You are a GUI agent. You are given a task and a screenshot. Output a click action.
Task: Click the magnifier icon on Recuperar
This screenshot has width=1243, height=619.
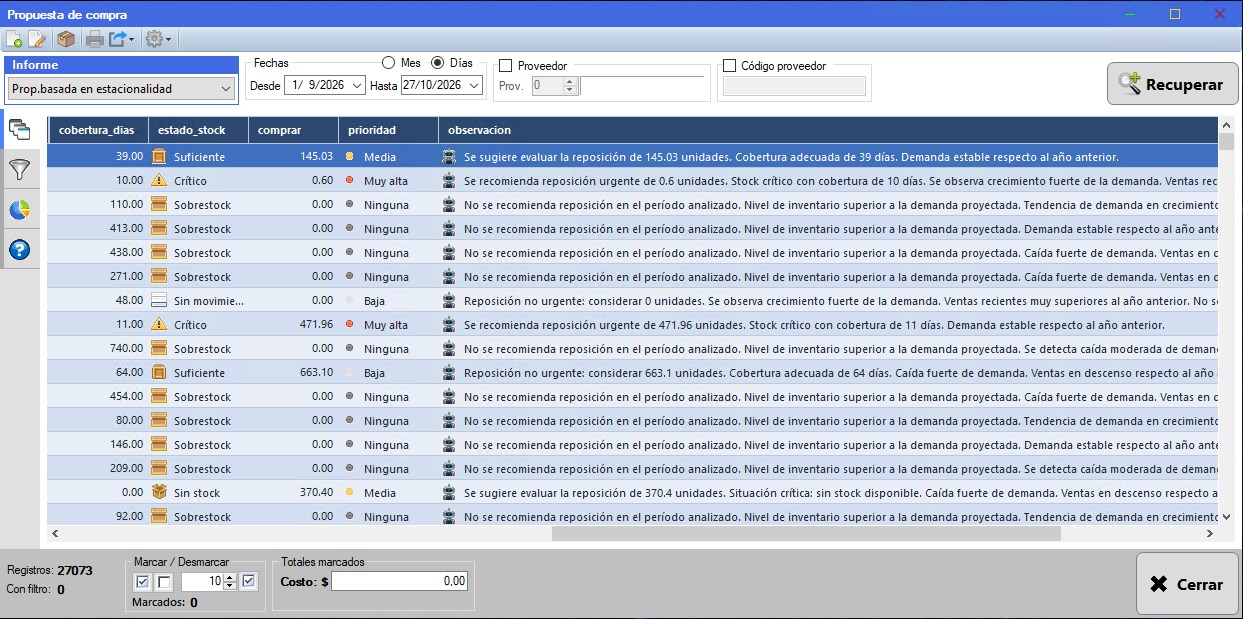[x=1130, y=84]
